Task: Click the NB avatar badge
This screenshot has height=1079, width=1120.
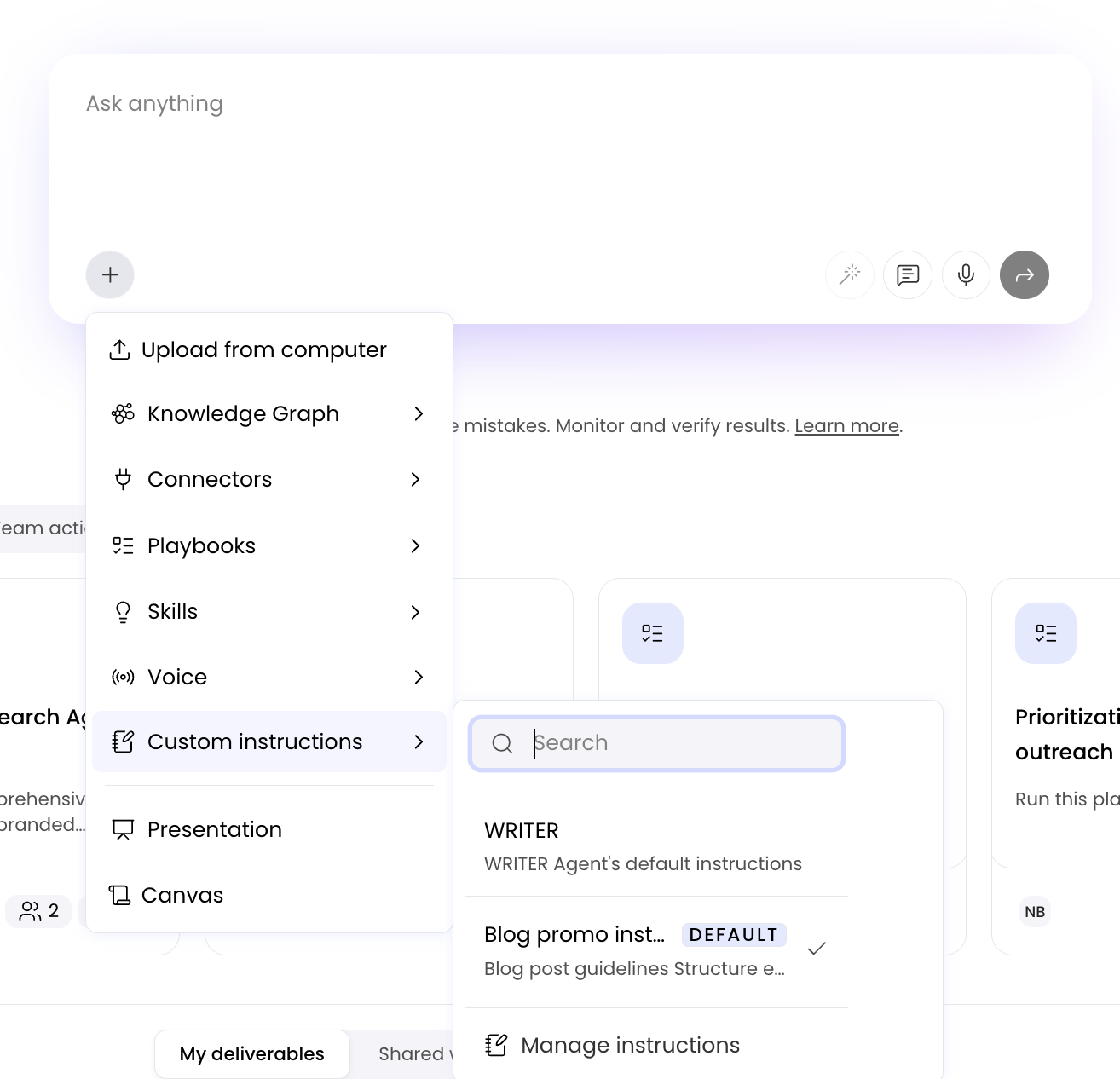Action: pos(1036,912)
